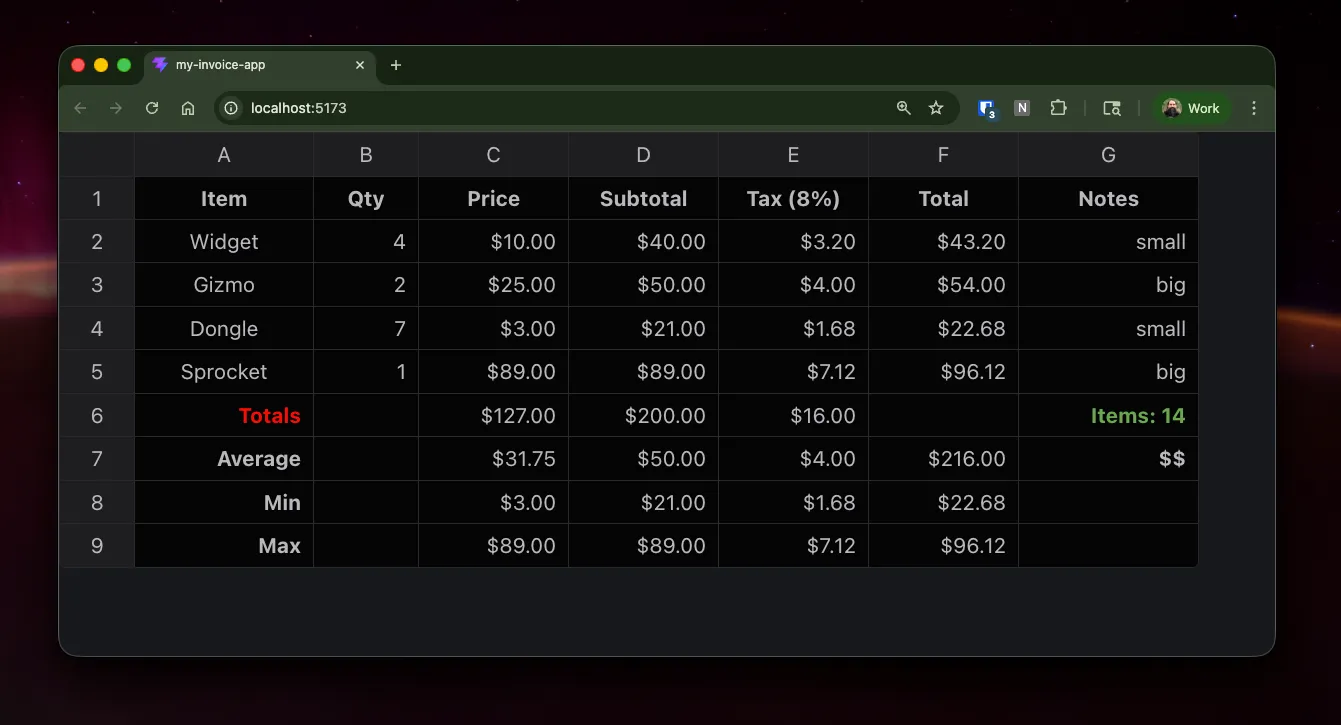This screenshot has height=725, width=1341.
Task: Open the Extensions puzzle icon
Action: [x=1058, y=108]
